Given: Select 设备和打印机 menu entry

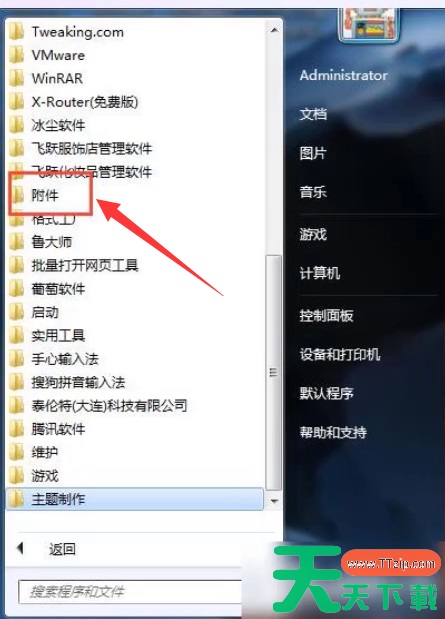Looking at the screenshot, I should click(x=340, y=355).
